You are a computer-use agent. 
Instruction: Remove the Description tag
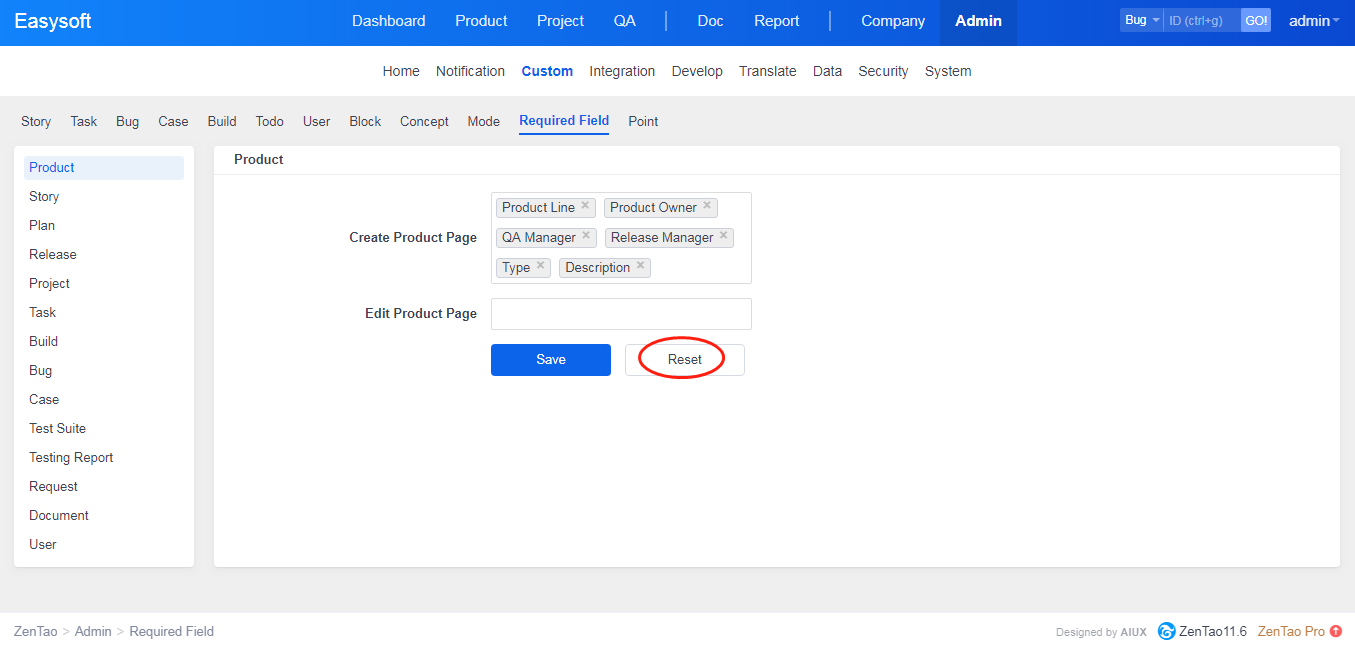click(640, 266)
